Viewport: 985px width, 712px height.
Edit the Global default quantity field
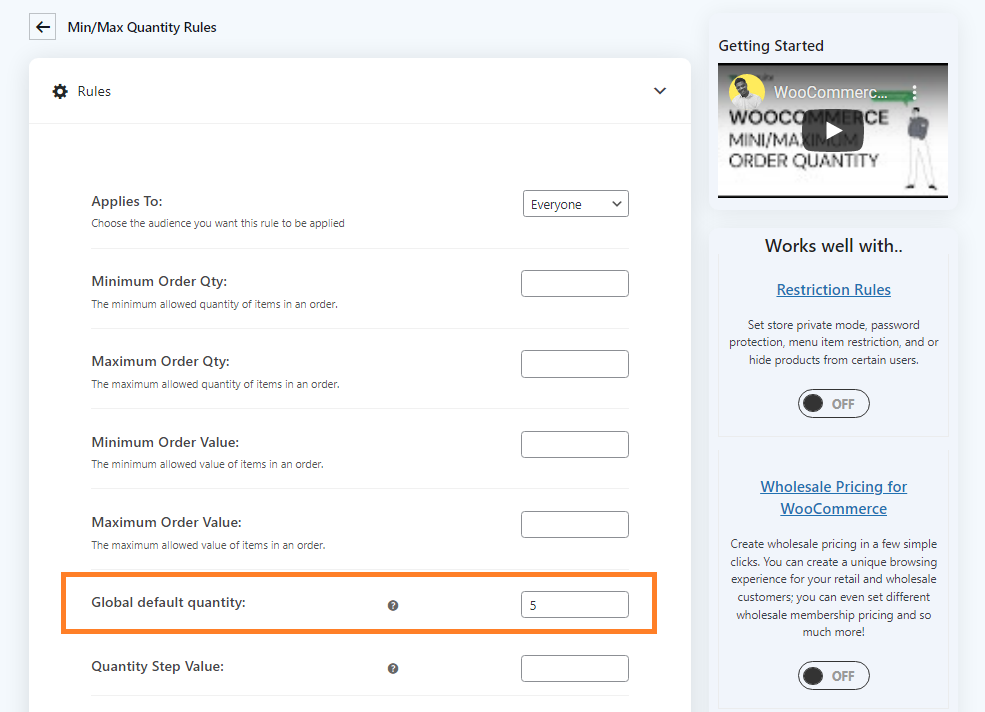575,605
